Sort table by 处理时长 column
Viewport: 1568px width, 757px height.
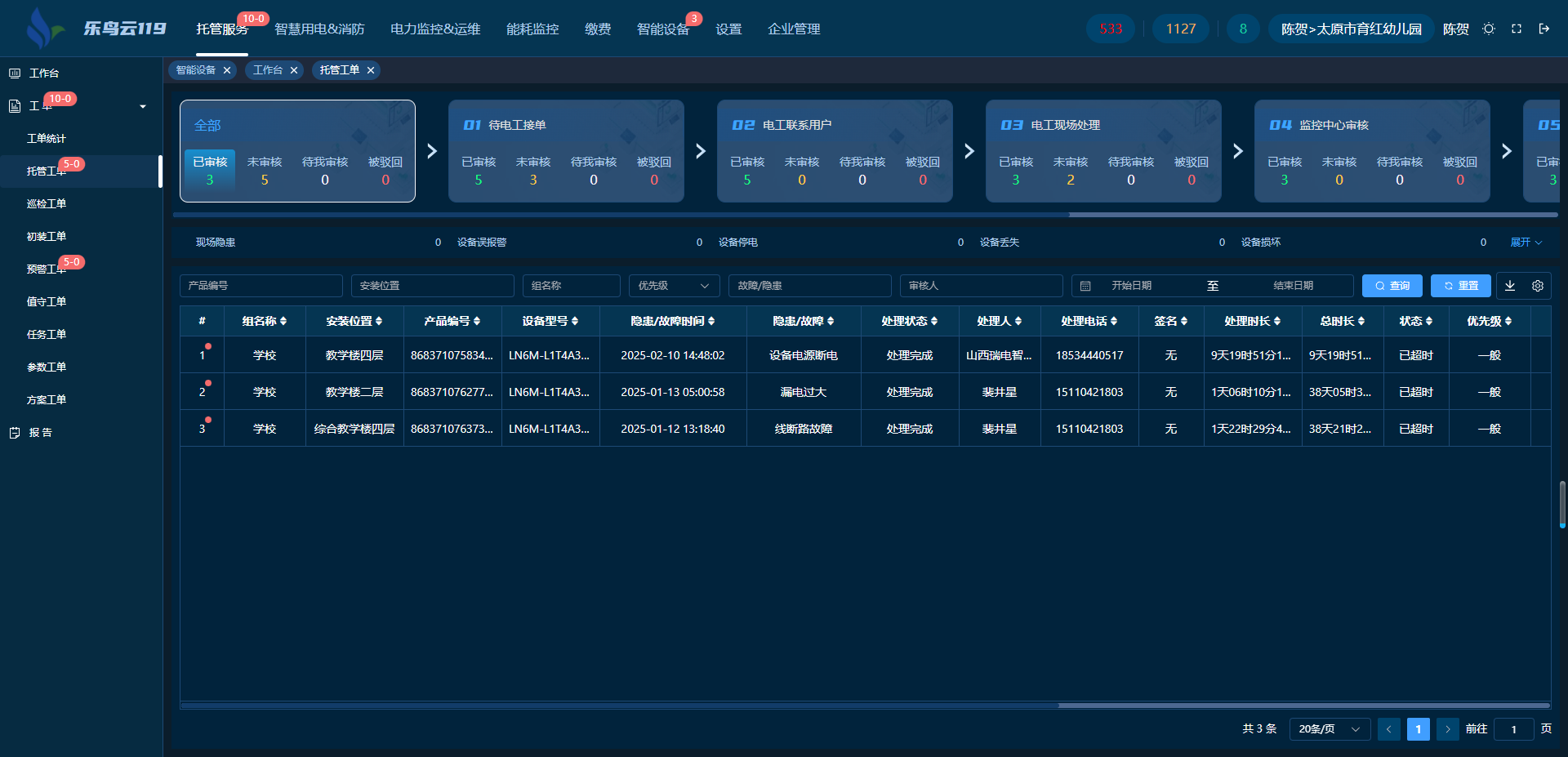[1252, 321]
